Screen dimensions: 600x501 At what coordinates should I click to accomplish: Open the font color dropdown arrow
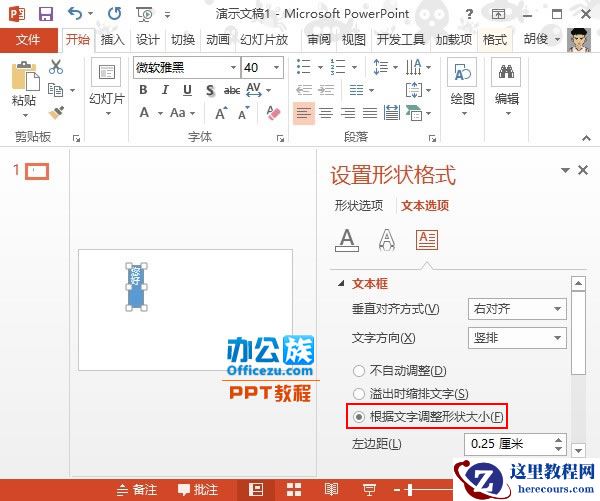[160, 113]
